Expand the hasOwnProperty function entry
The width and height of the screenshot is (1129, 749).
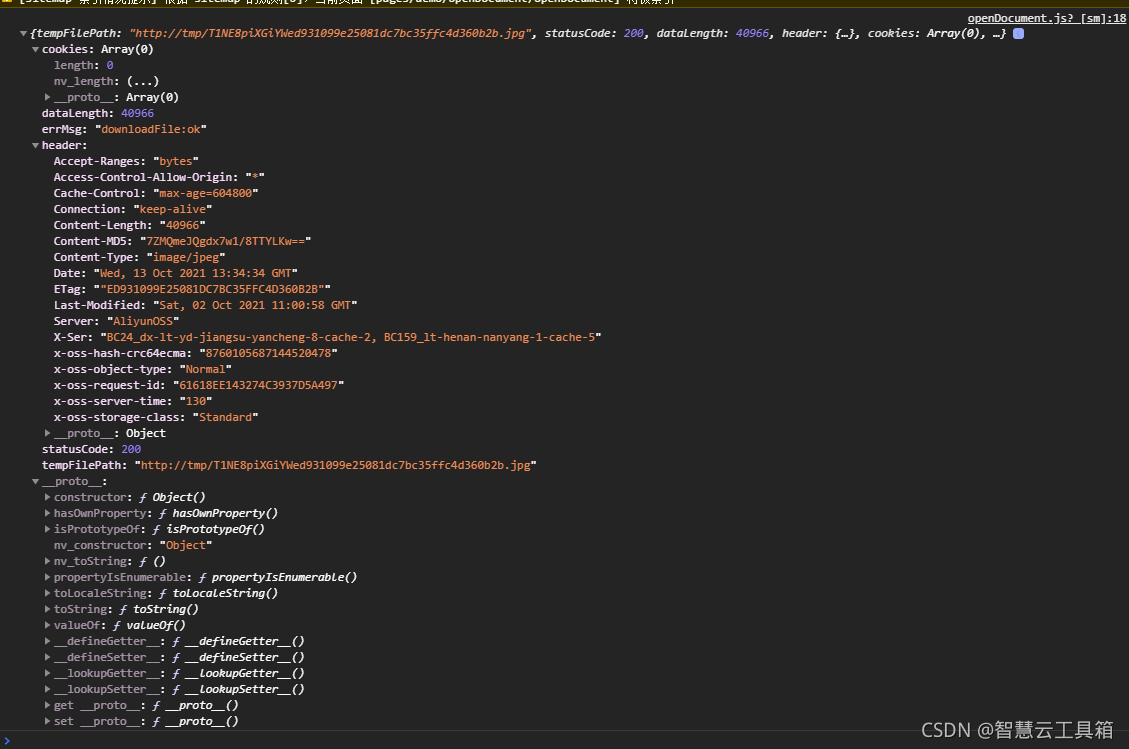[x=48, y=513]
